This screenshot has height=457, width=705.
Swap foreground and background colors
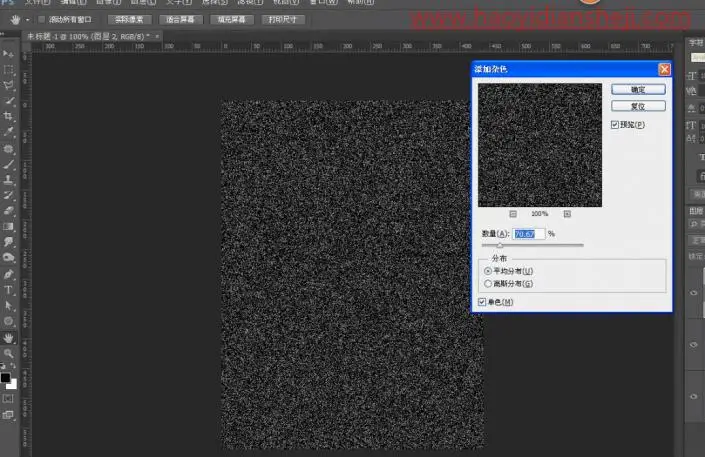pos(13,365)
